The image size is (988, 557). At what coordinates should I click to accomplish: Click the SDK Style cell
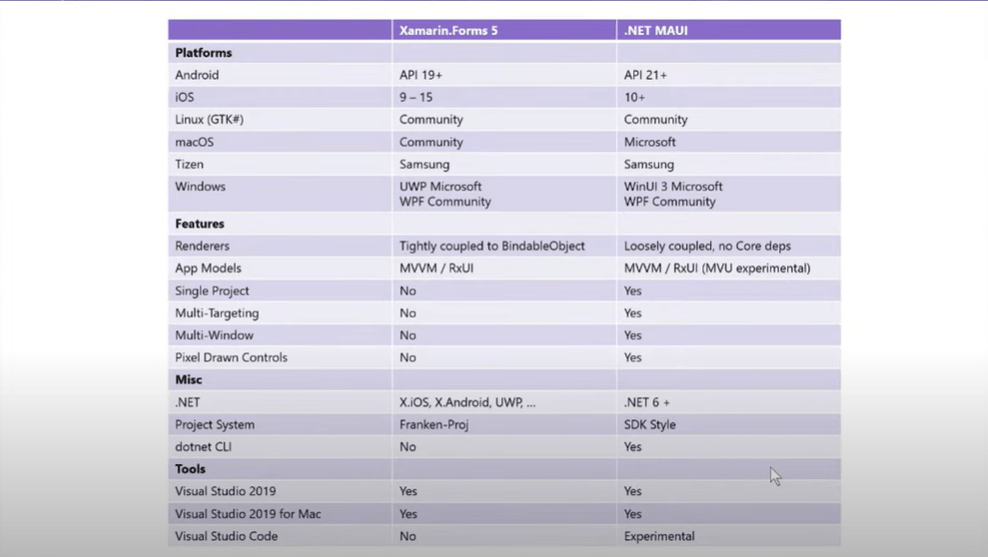point(650,424)
